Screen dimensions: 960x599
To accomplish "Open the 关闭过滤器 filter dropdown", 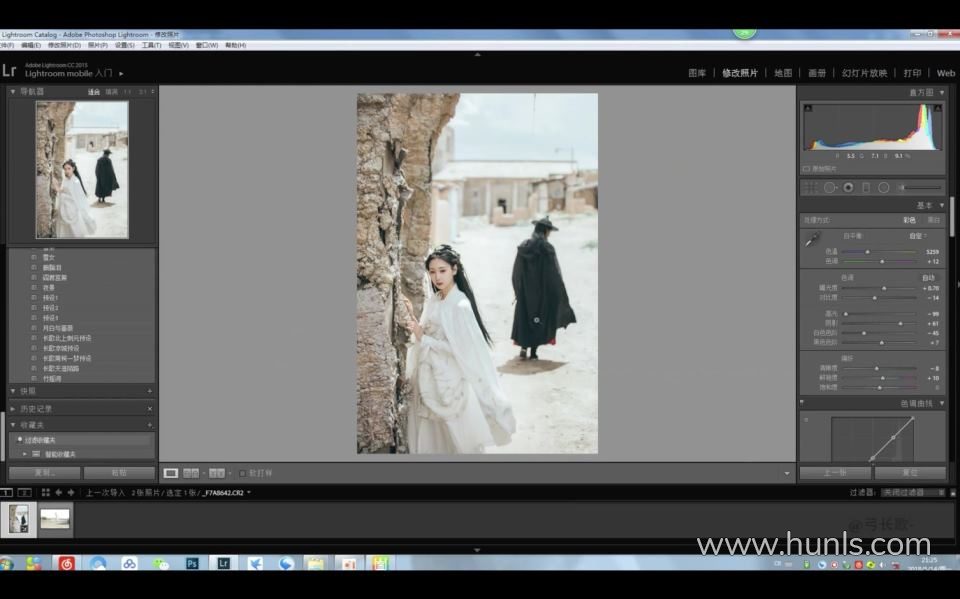I will pyautogui.click(x=912, y=492).
